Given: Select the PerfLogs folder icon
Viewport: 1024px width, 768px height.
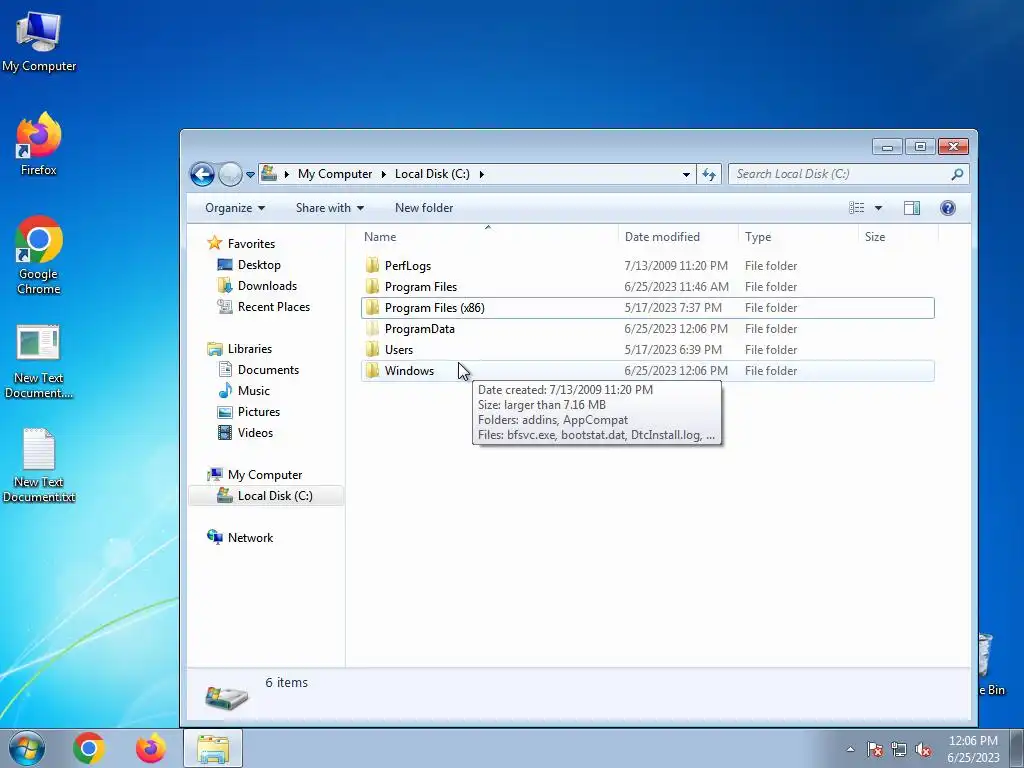Looking at the screenshot, I should pyautogui.click(x=372, y=265).
